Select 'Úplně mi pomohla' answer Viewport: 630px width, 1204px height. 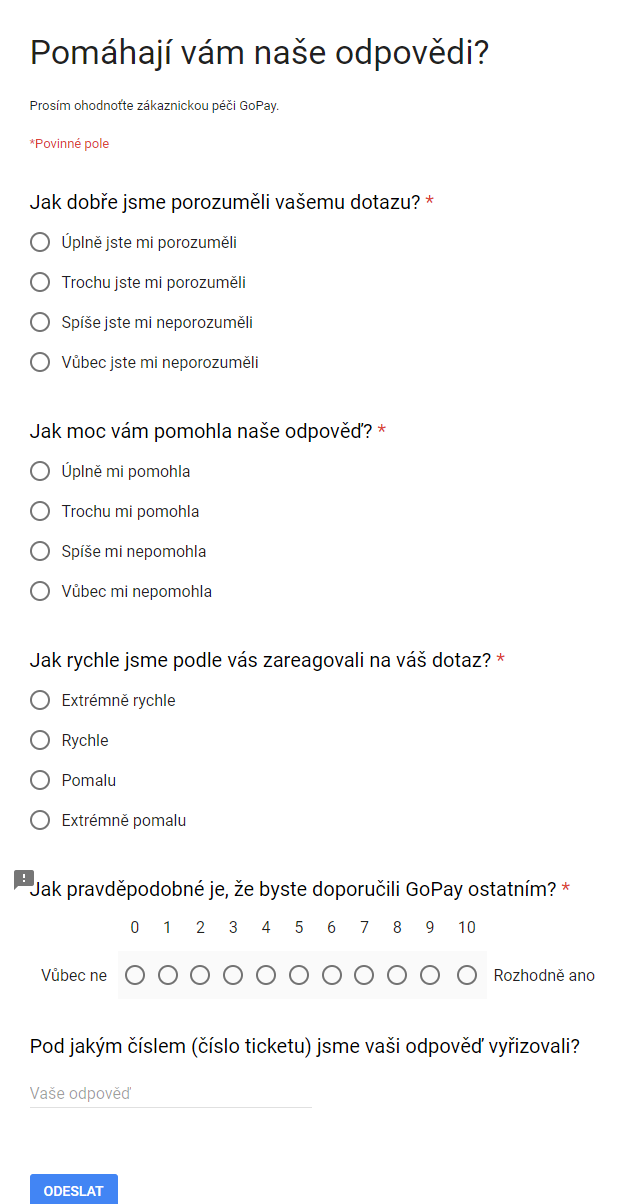click(x=40, y=471)
